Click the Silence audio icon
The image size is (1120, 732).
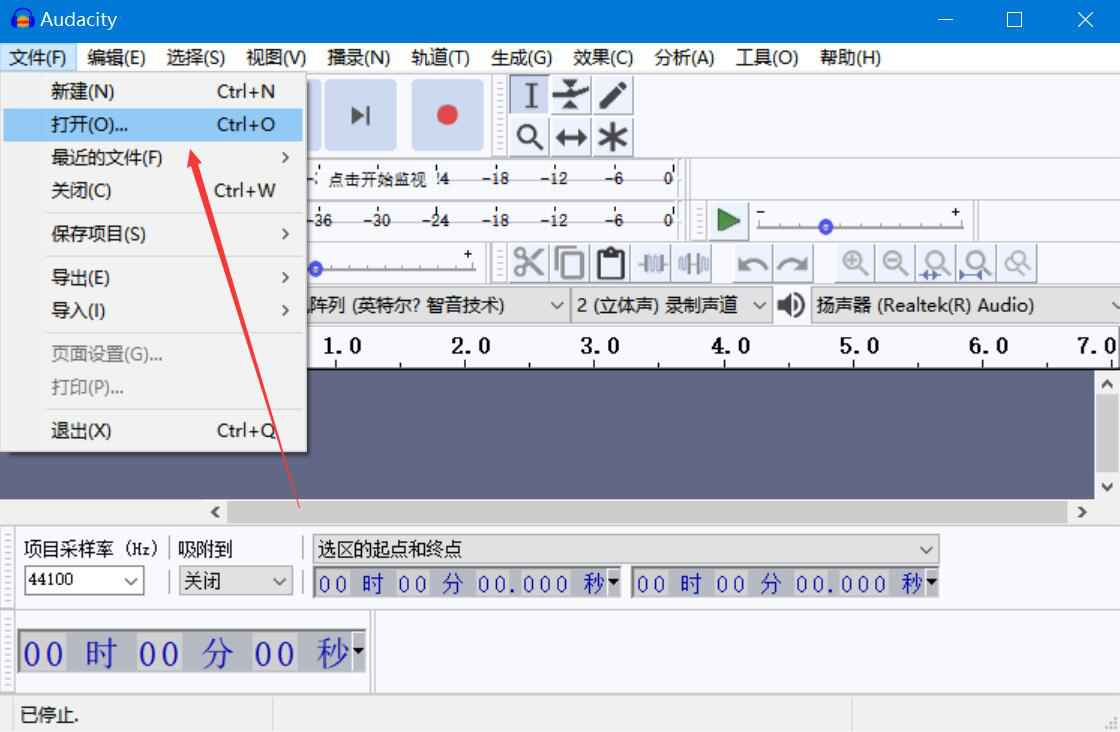(694, 263)
